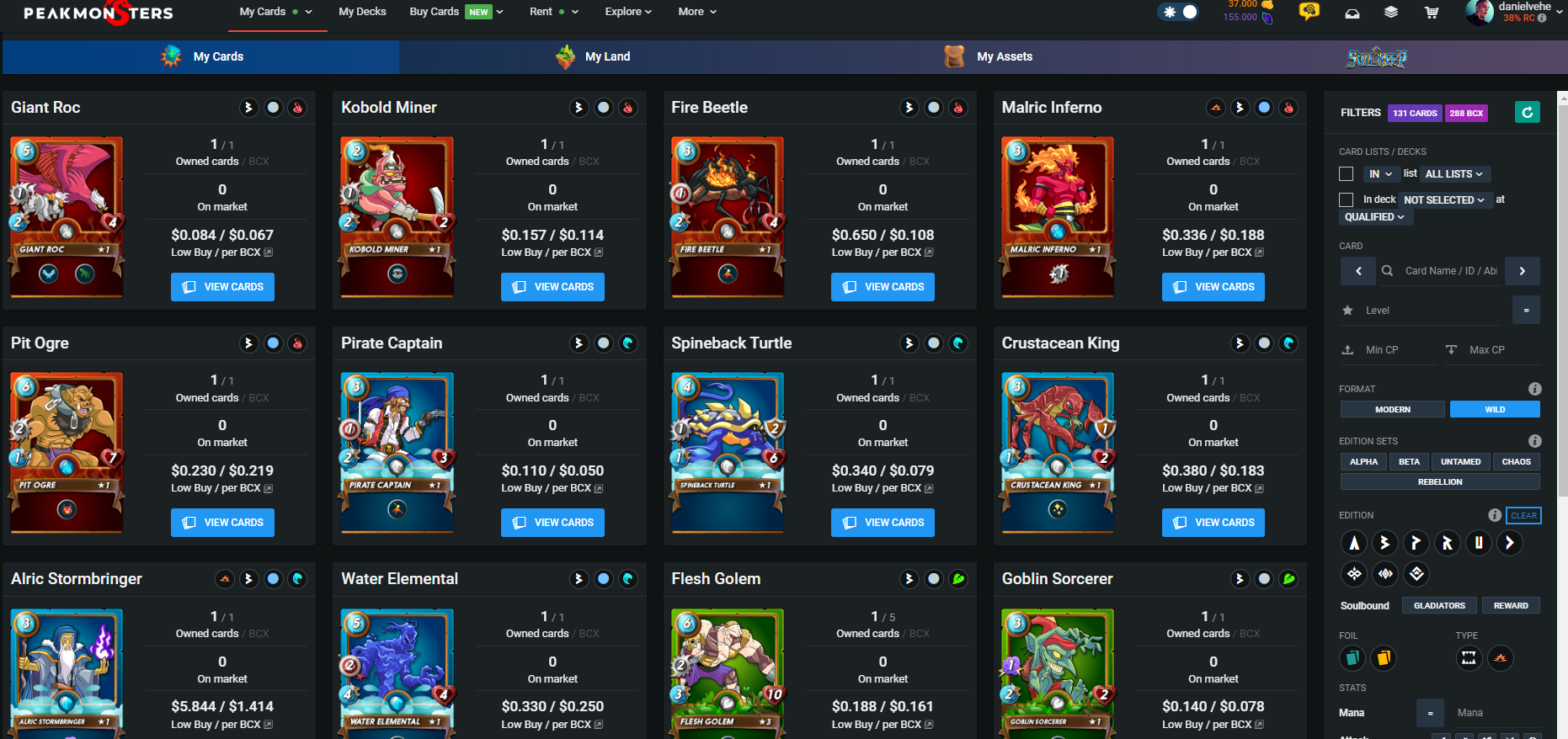The image size is (1568, 739).
Task: Check the In deck filter checkbox
Action: point(1346,199)
